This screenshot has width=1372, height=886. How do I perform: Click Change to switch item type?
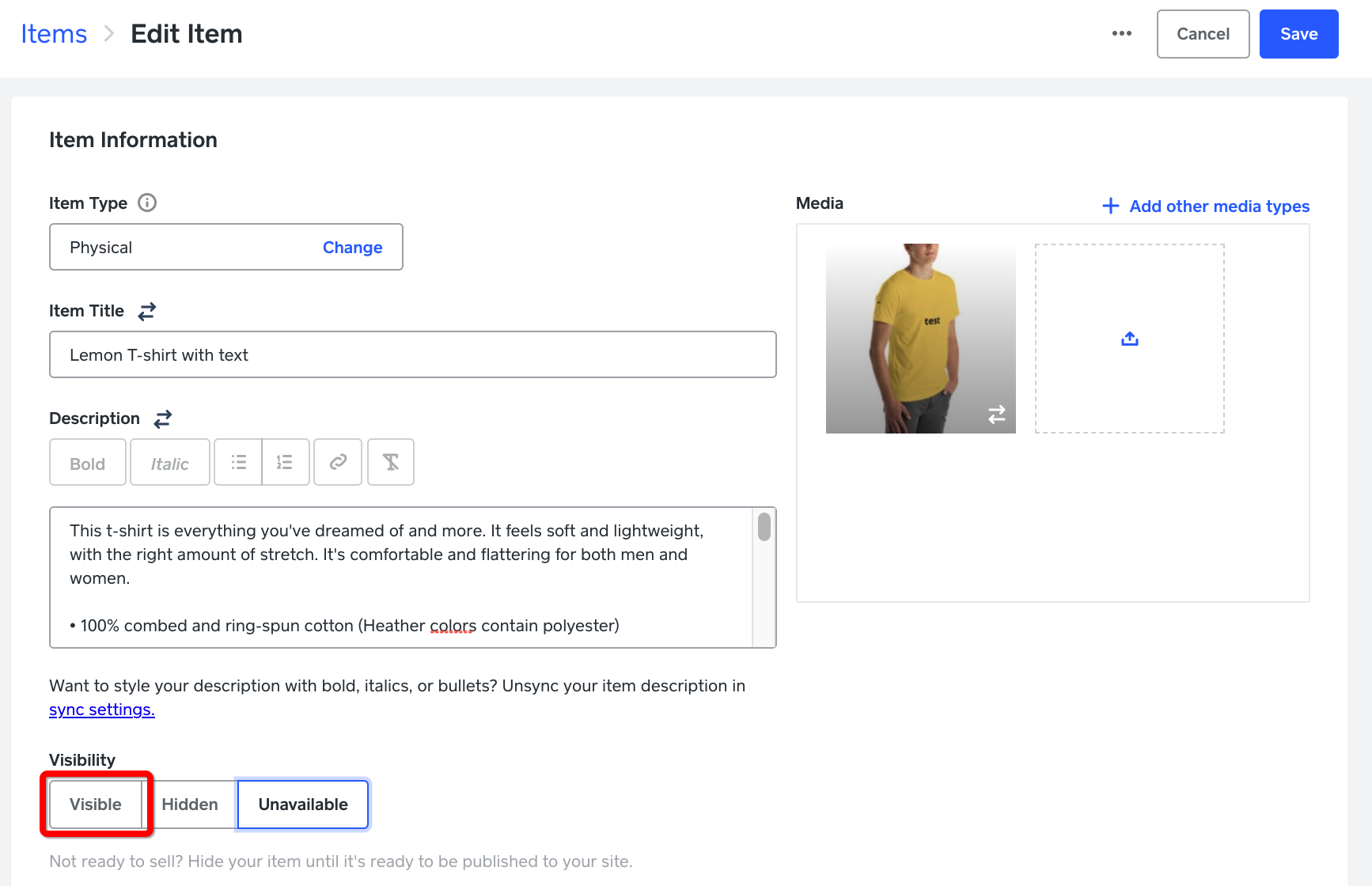[x=352, y=248]
